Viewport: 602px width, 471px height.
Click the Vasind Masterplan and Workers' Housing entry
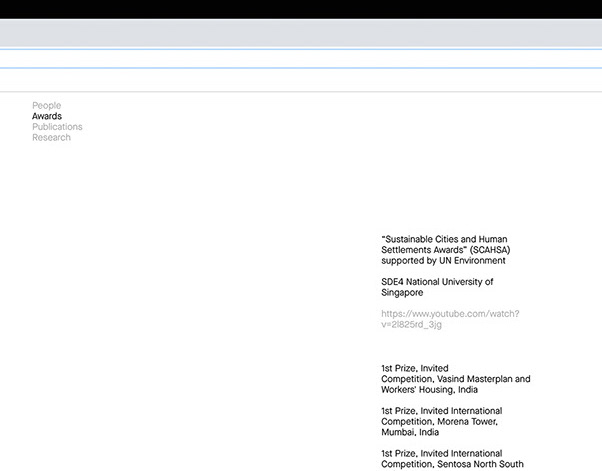click(456, 379)
